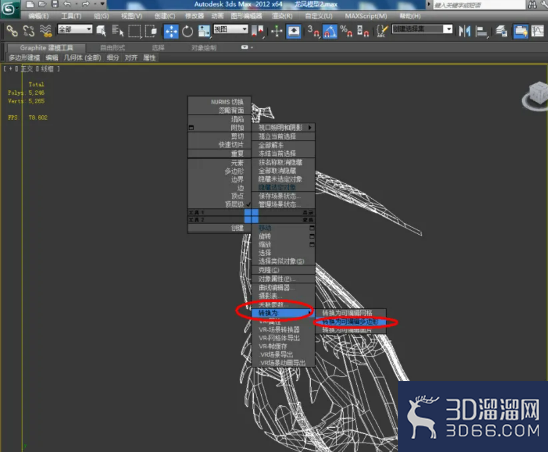Viewport: 548px width, 452px height.
Task: Click the New file icon in title bar
Action: coord(30,4)
